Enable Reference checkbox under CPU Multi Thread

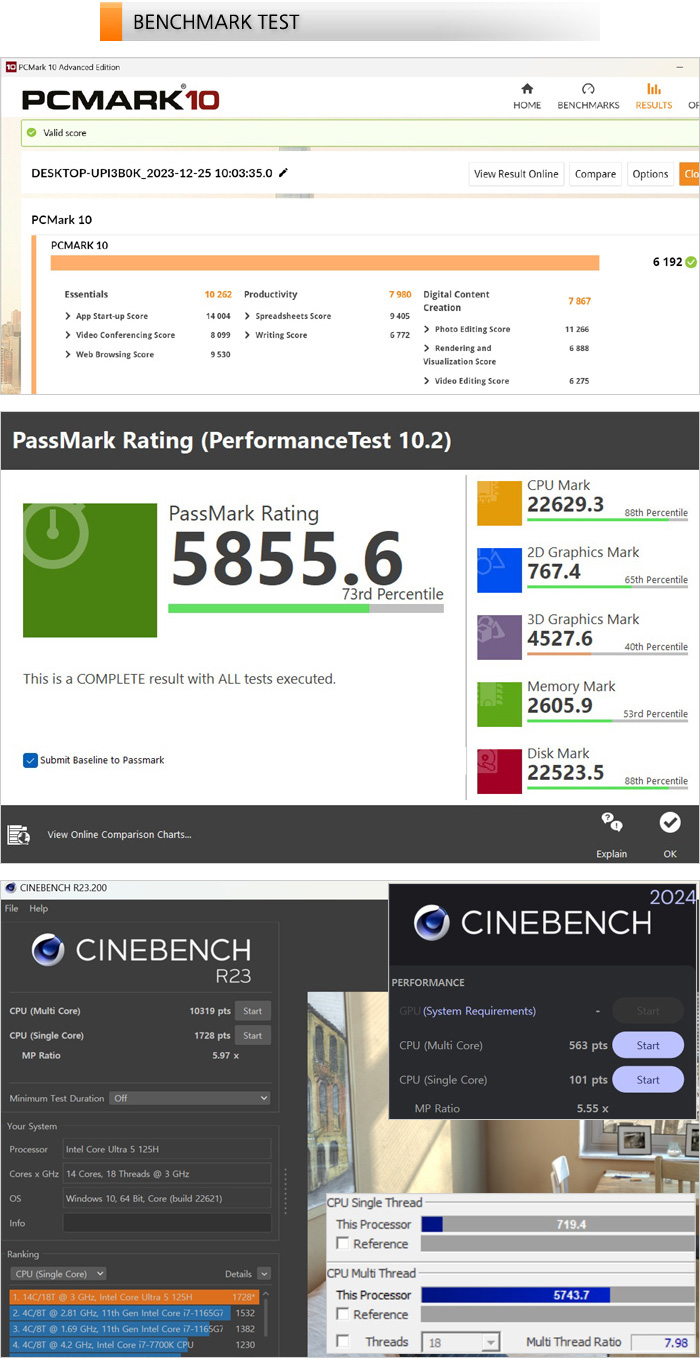click(343, 1314)
